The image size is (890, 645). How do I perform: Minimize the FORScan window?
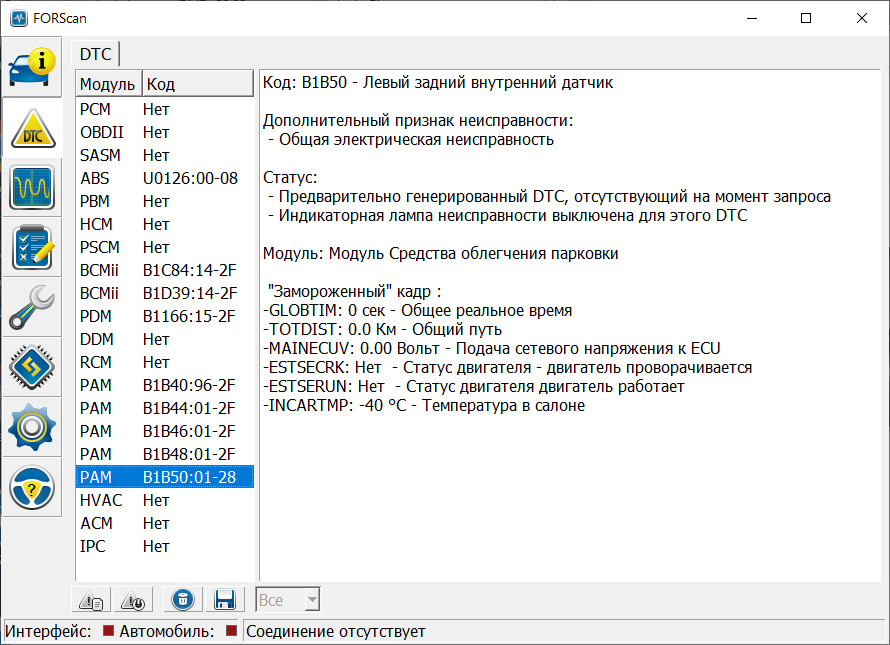(752, 18)
